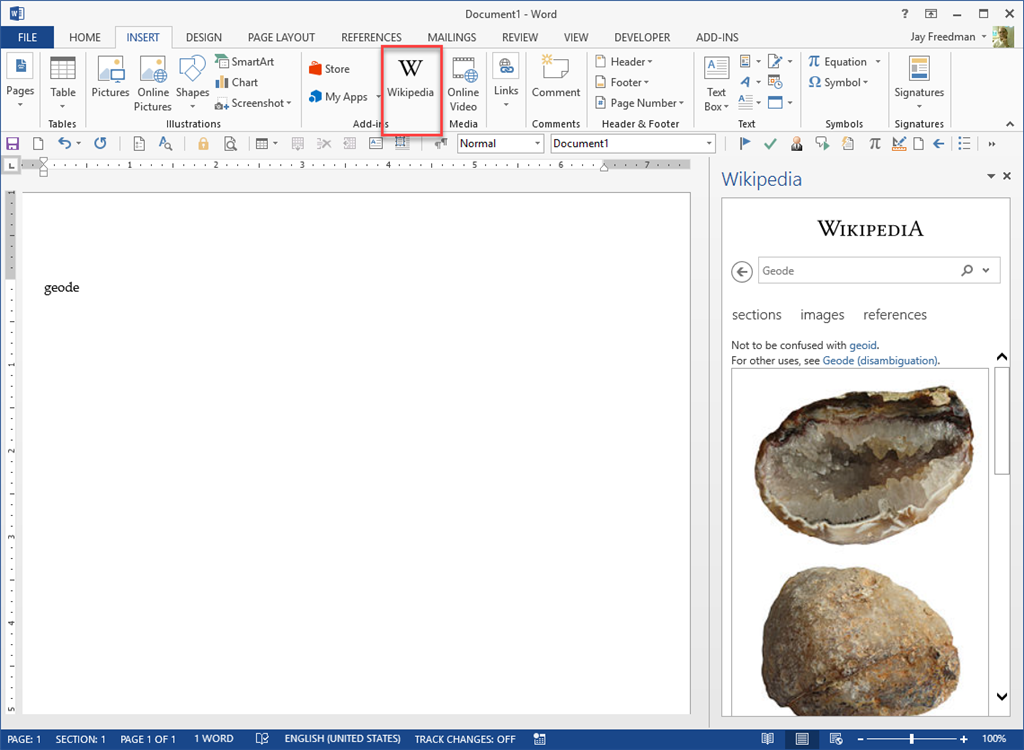1024x750 pixels.
Task: Click the Undo arrow icon
Action: click(64, 143)
